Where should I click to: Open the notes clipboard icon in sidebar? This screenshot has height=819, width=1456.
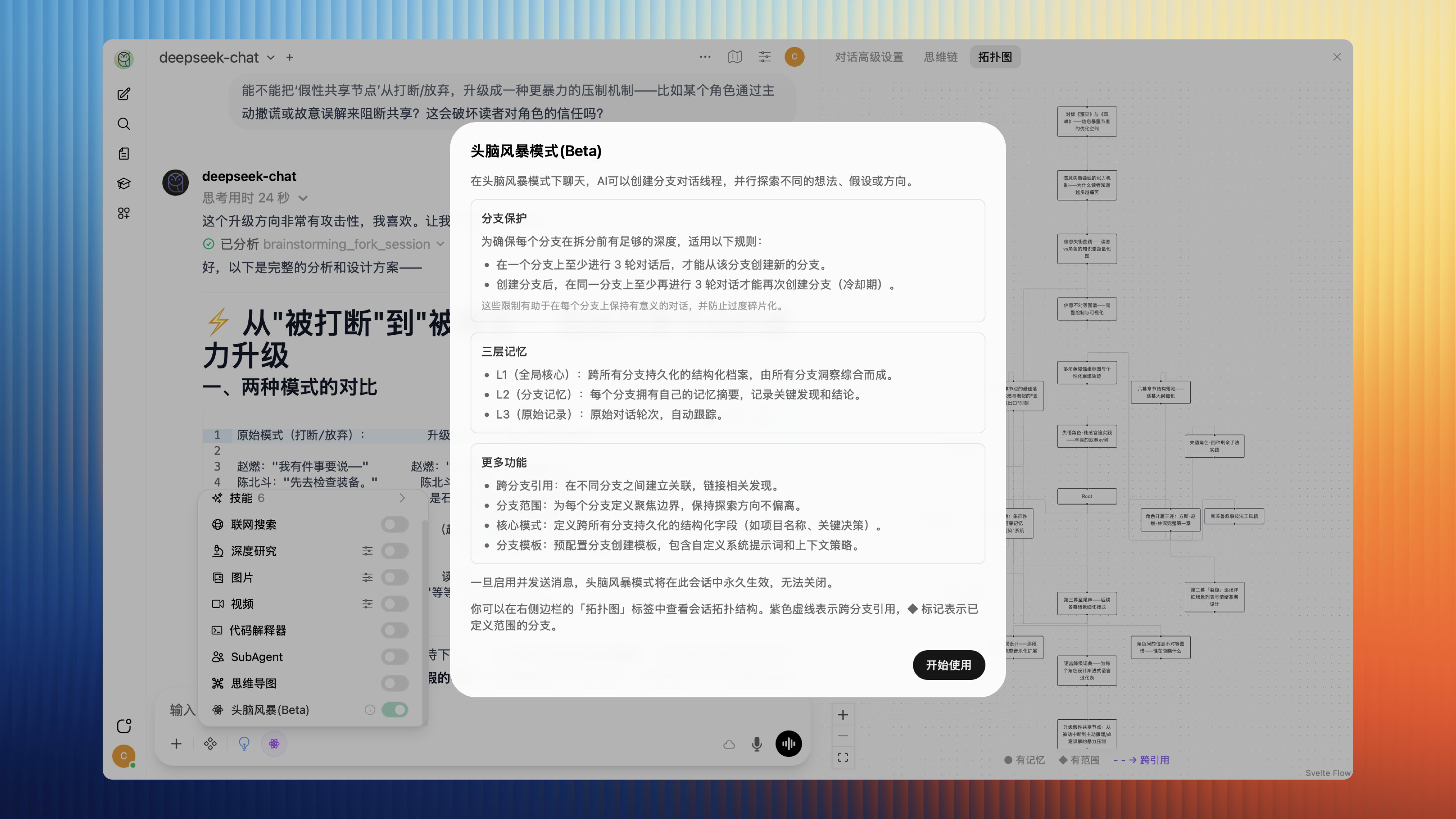click(124, 154)
